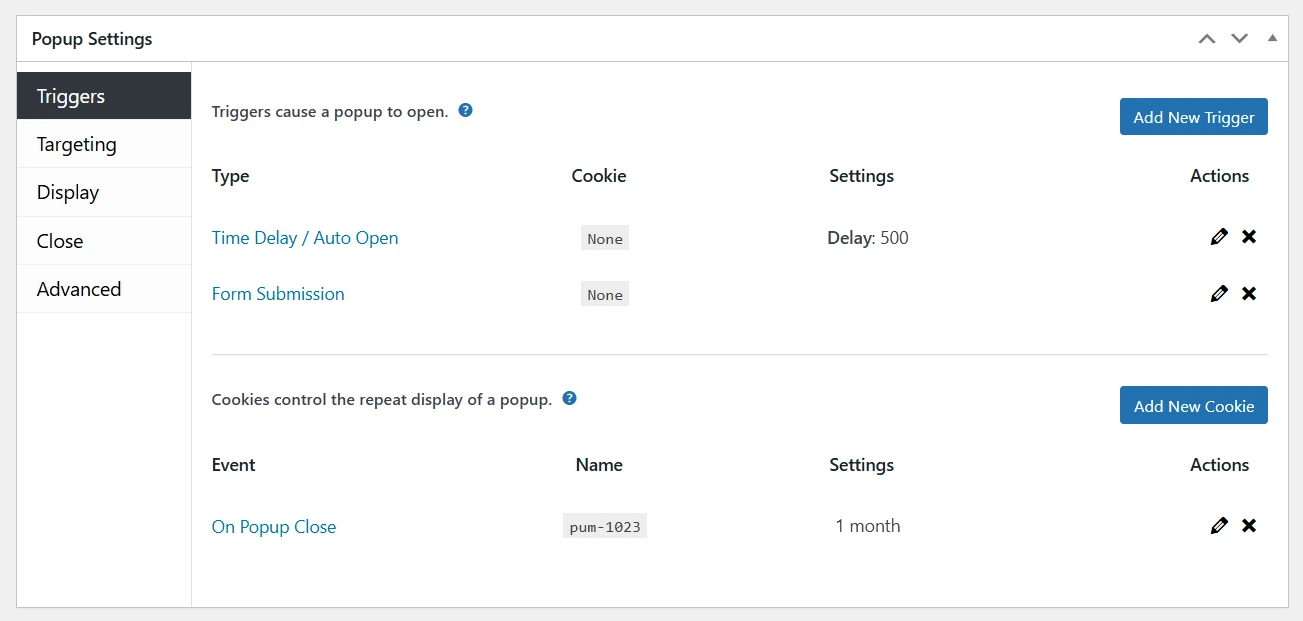Edit the Form Submission trigger with pencil icon
Image resolution: width=1303 pixels, height=621 pixels.
coord(1218,294)
